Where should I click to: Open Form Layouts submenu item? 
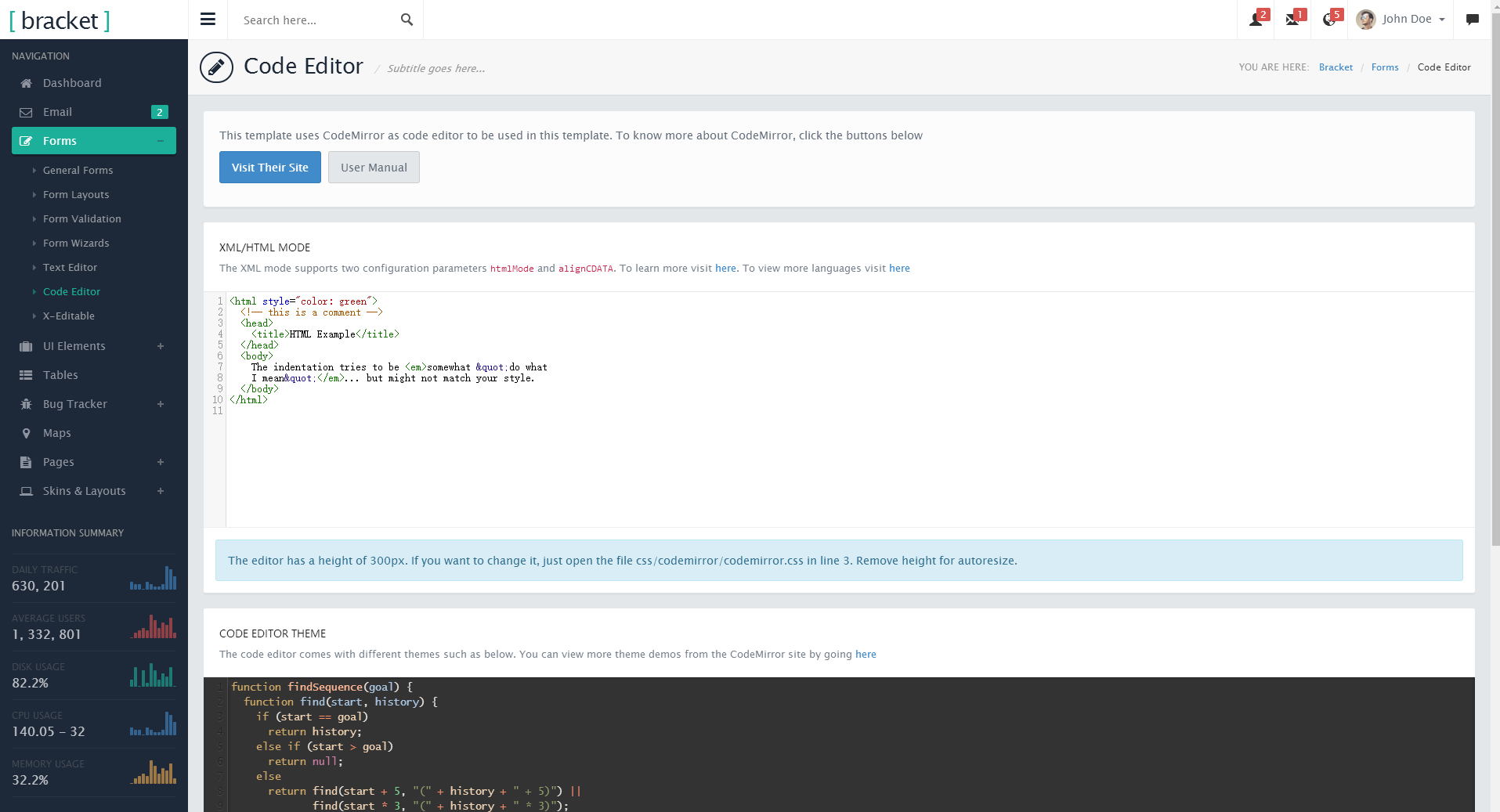(x=76, y=194)
